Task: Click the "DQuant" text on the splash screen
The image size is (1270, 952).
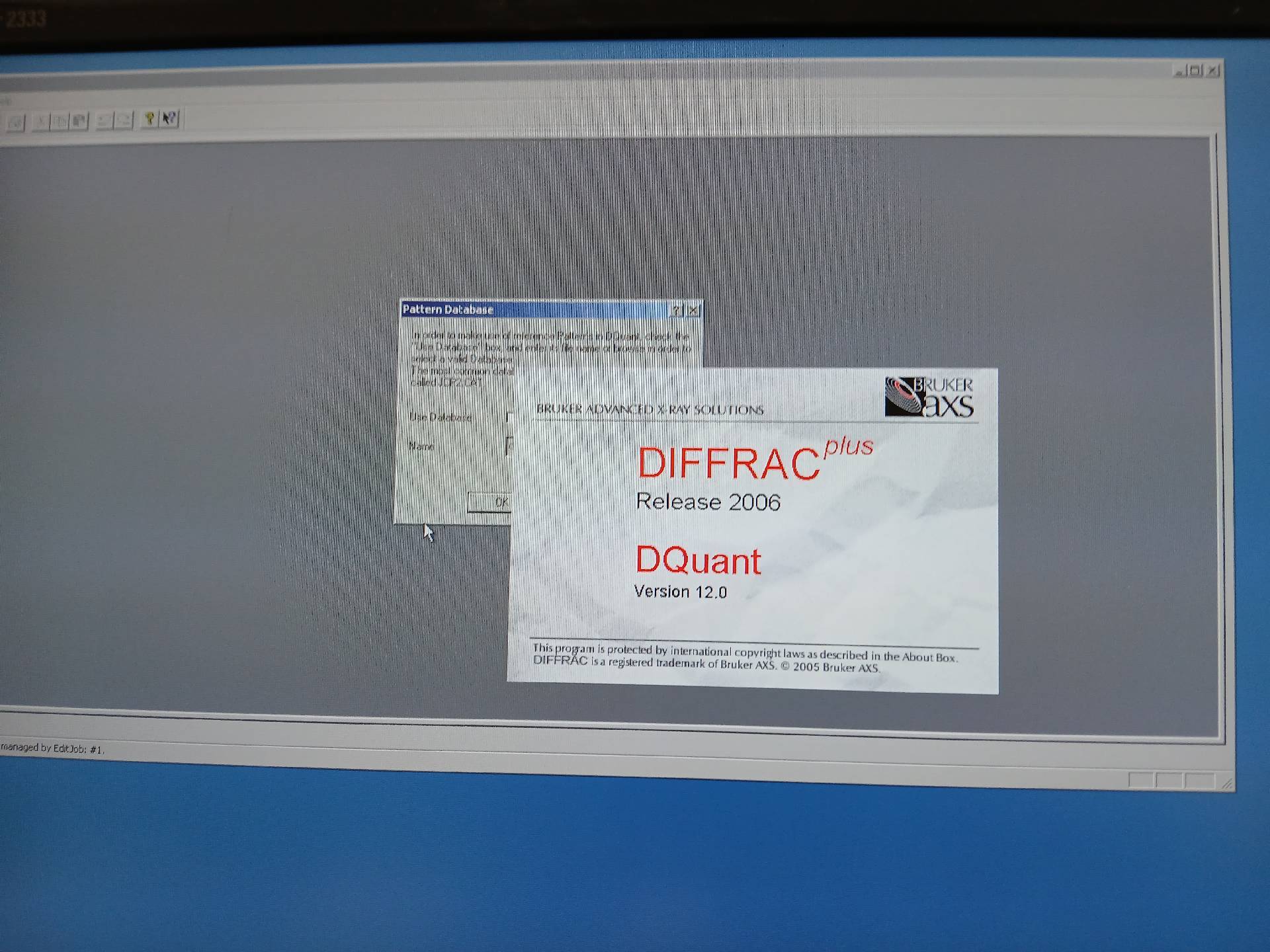Action: (698, 560)
